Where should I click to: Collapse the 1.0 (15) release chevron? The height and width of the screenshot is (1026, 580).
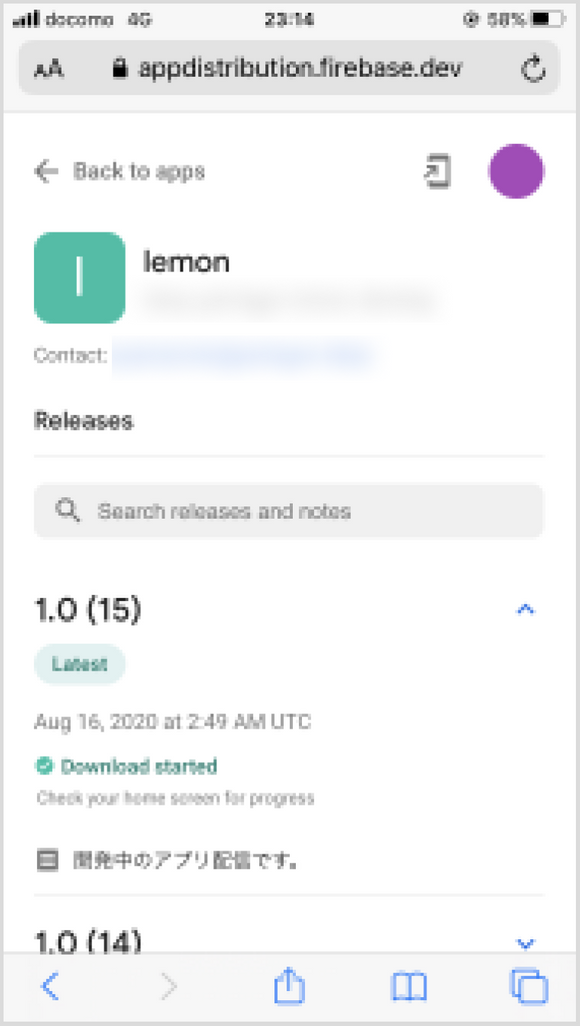coord(526,610)
